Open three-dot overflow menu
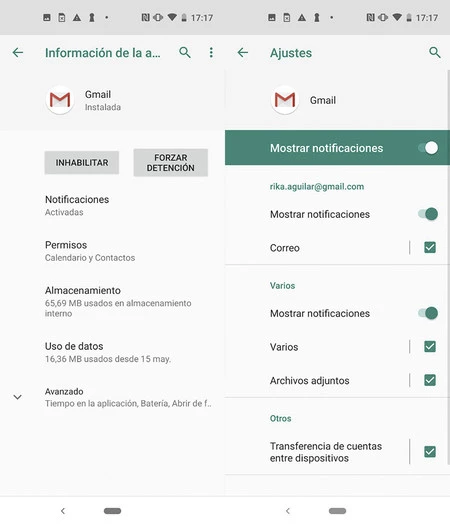Image resolution: width=450 pixels, height=526 pixels. pos(211,53)
